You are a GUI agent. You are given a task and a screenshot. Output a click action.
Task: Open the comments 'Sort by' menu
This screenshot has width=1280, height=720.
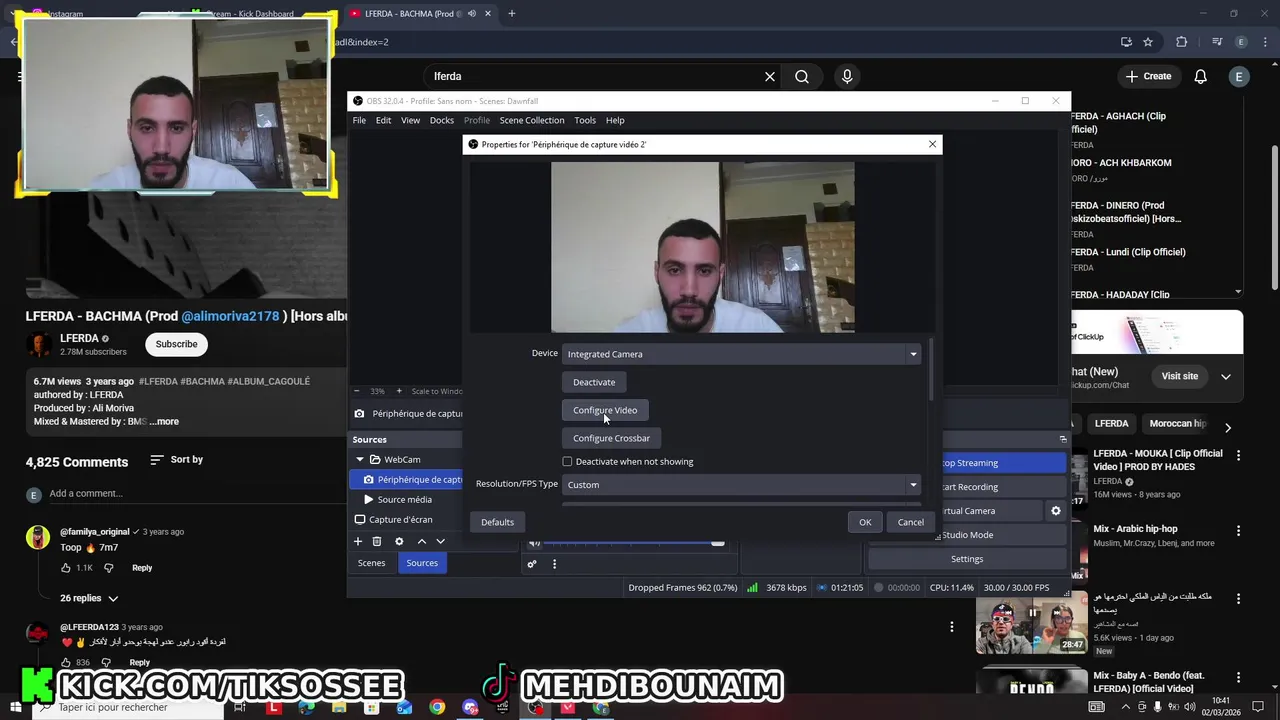(177, 460)
